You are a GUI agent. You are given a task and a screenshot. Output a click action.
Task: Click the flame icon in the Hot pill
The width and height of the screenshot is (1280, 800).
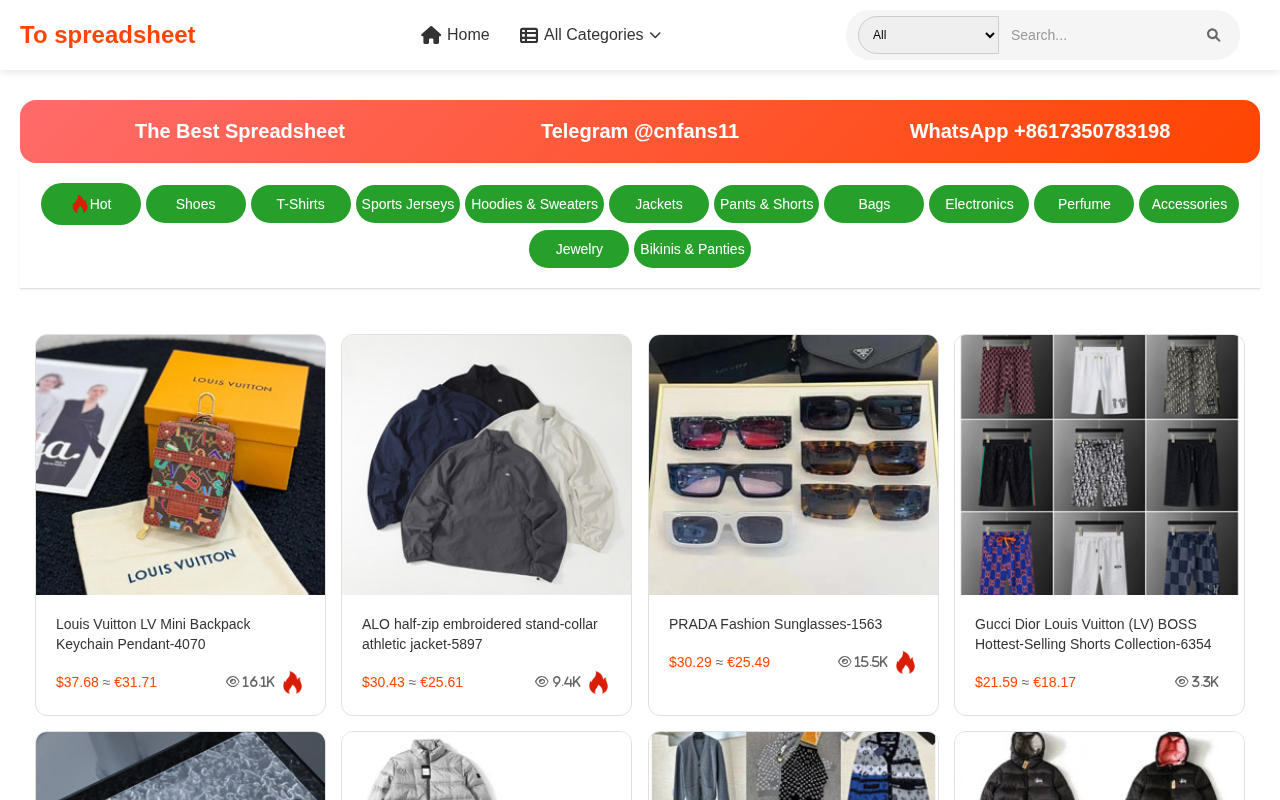80,204
